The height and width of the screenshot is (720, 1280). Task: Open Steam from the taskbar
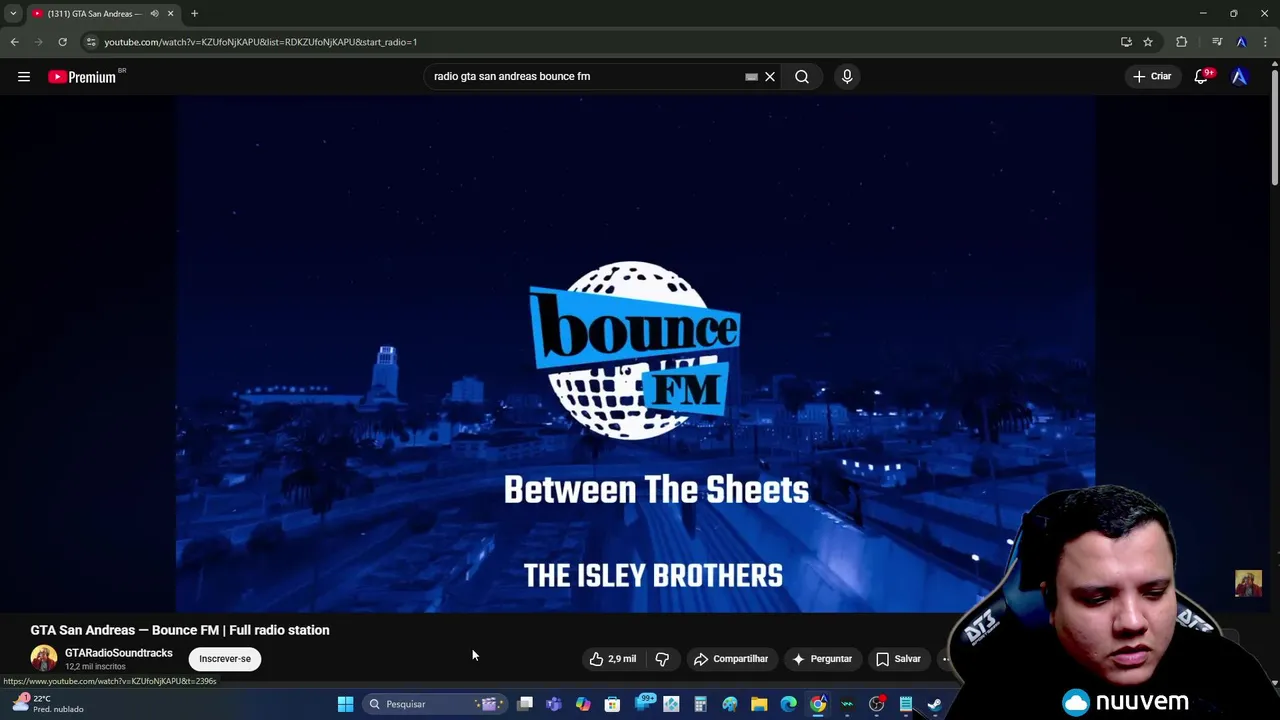coord(934,704)
